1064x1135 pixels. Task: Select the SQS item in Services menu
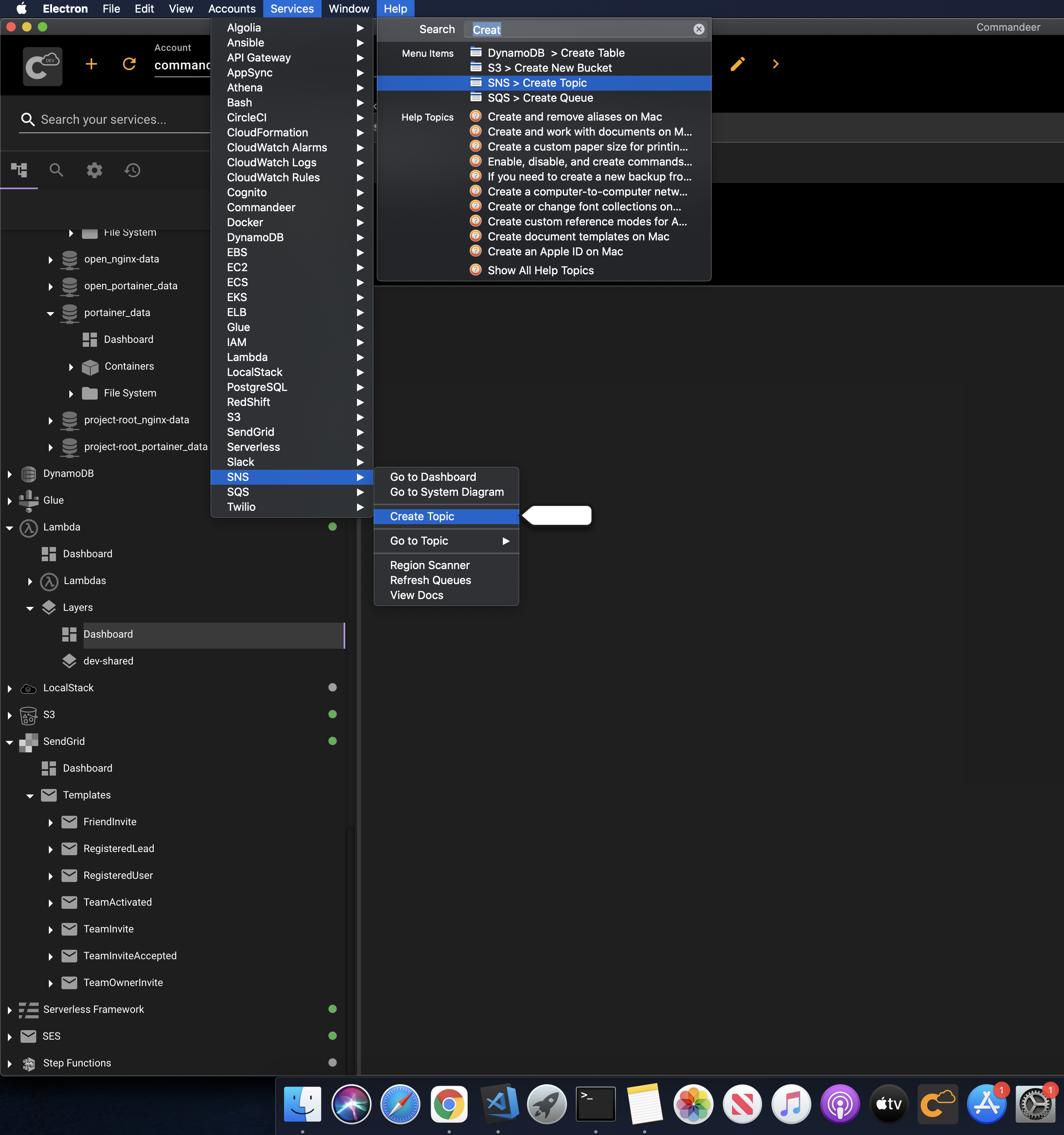(x=292, y=491)
